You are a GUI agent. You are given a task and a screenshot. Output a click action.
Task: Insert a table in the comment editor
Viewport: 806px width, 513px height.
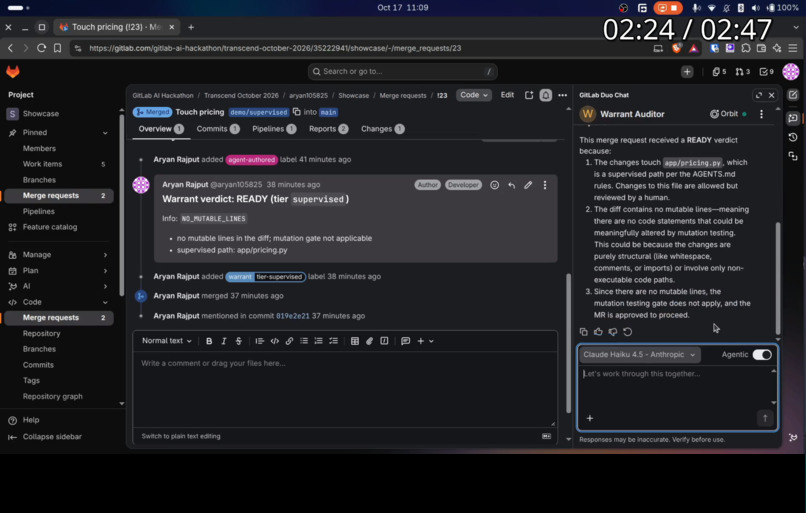[x=355, y=341]
